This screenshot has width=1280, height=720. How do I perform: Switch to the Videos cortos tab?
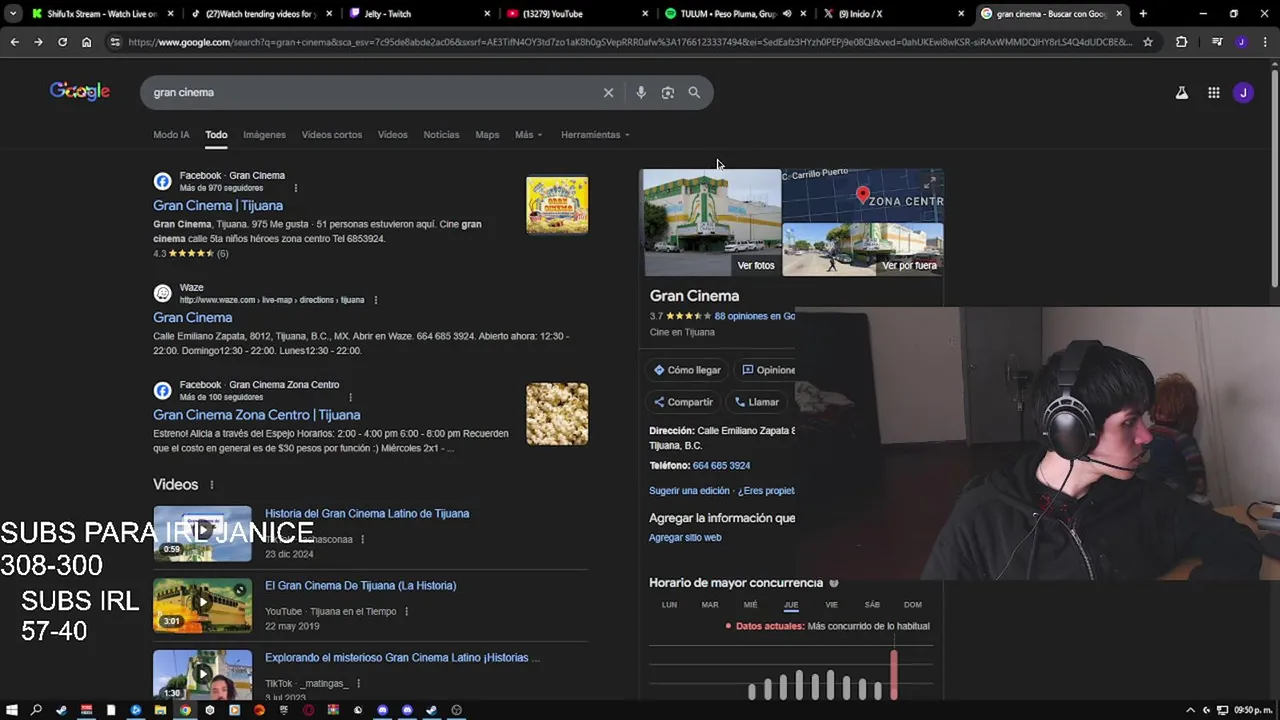[332, 134]
